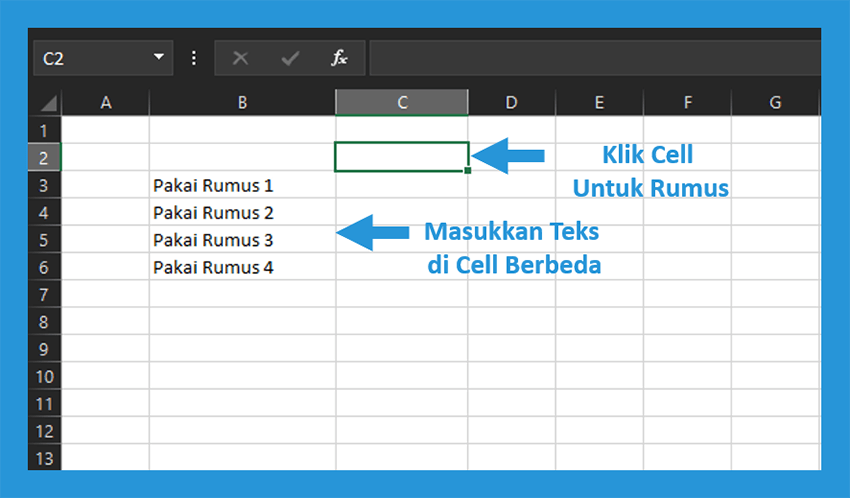The image size is (850, 498).
Task: Select row 13 header
Action: pyautogui.click(x=44, y=458)
